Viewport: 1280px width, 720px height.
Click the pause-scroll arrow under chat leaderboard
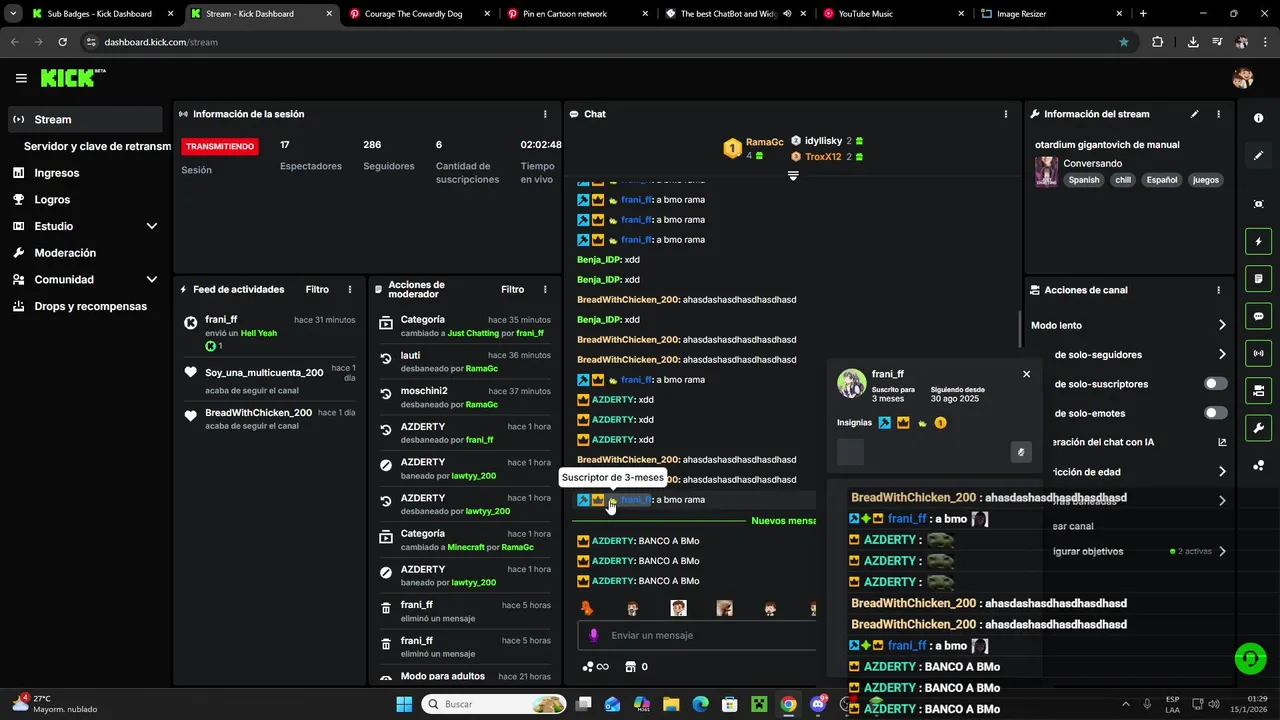[793, 176]
